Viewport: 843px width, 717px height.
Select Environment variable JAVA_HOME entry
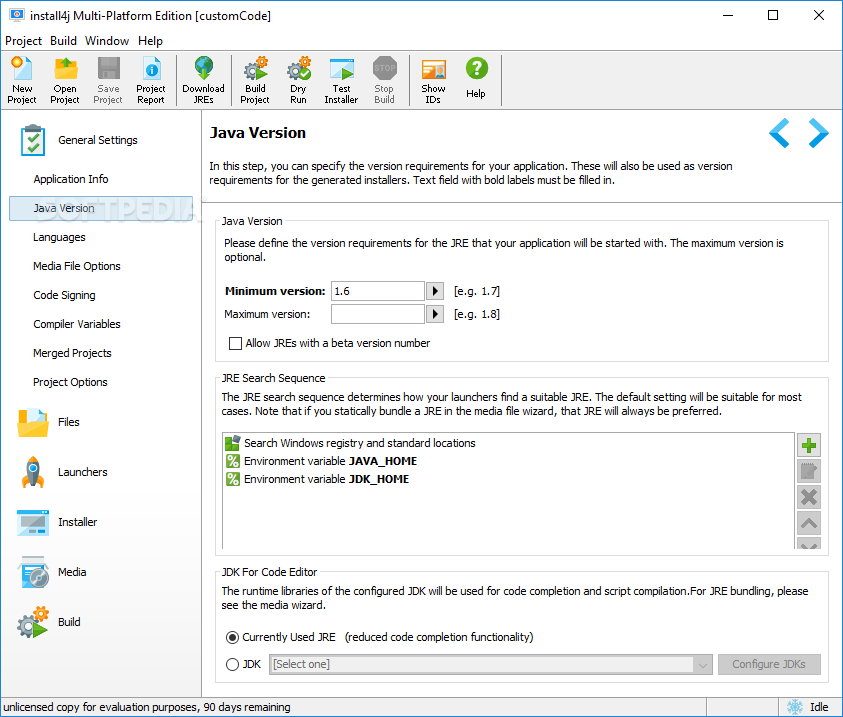coord(322,461)
